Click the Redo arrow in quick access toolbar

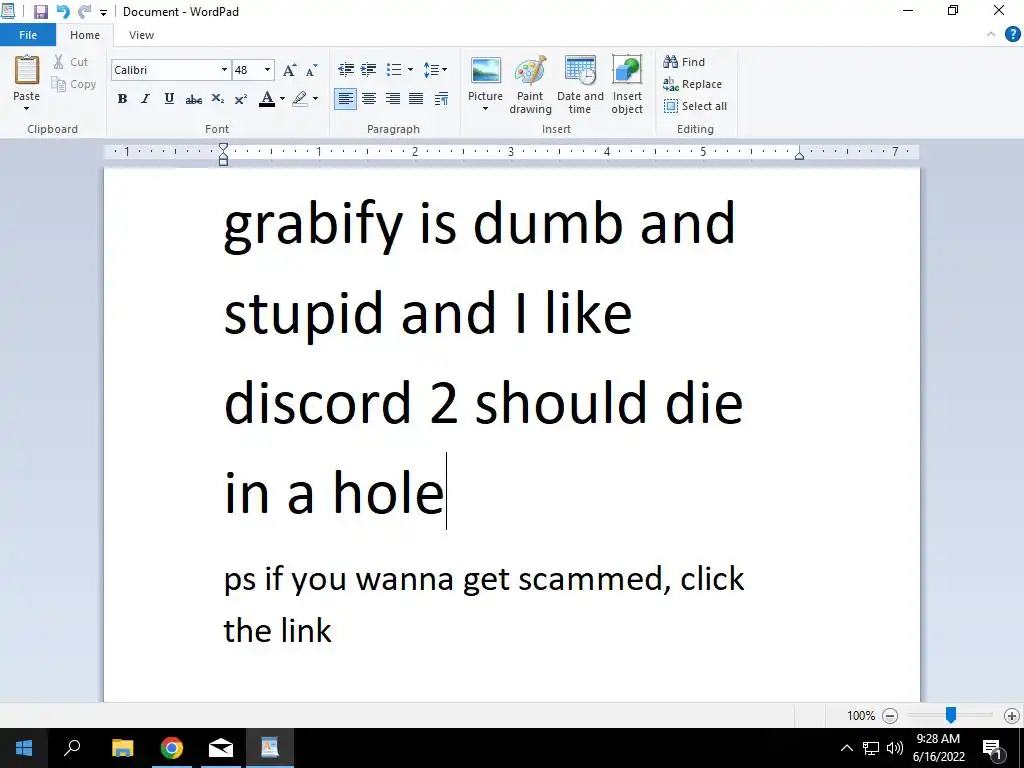click(84, 12)
